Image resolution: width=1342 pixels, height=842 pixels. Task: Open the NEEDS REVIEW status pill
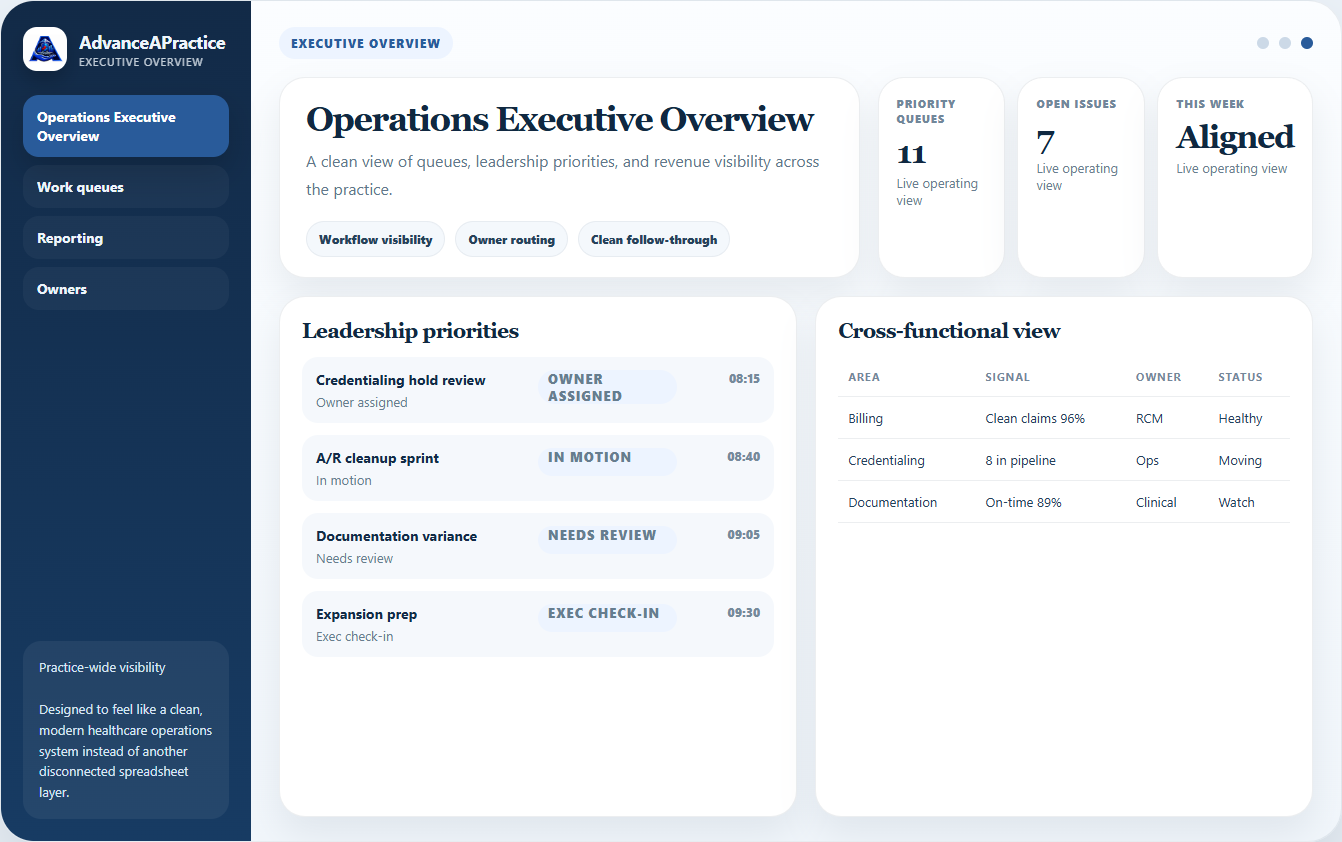pyautogui.click(x=607, y=535)
